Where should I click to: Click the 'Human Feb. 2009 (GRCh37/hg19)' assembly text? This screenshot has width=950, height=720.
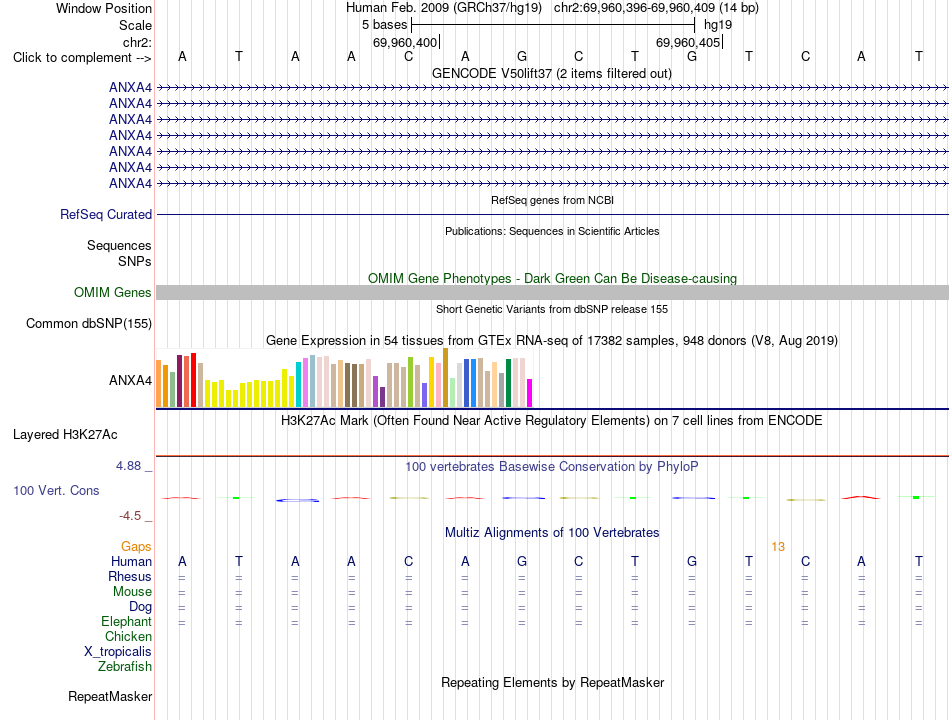(443, 8)
